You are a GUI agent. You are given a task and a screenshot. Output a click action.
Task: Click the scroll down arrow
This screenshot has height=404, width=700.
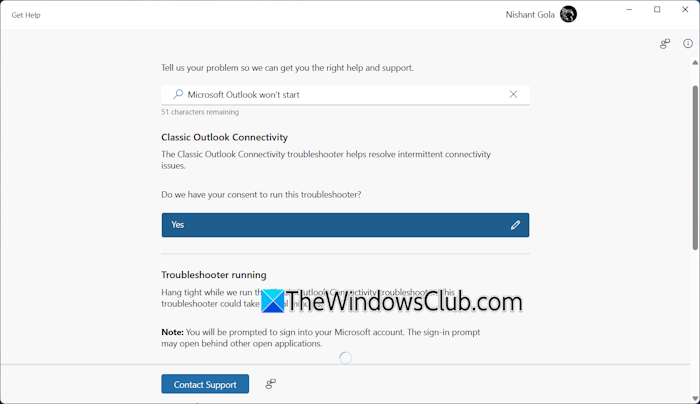coord(695,398)
